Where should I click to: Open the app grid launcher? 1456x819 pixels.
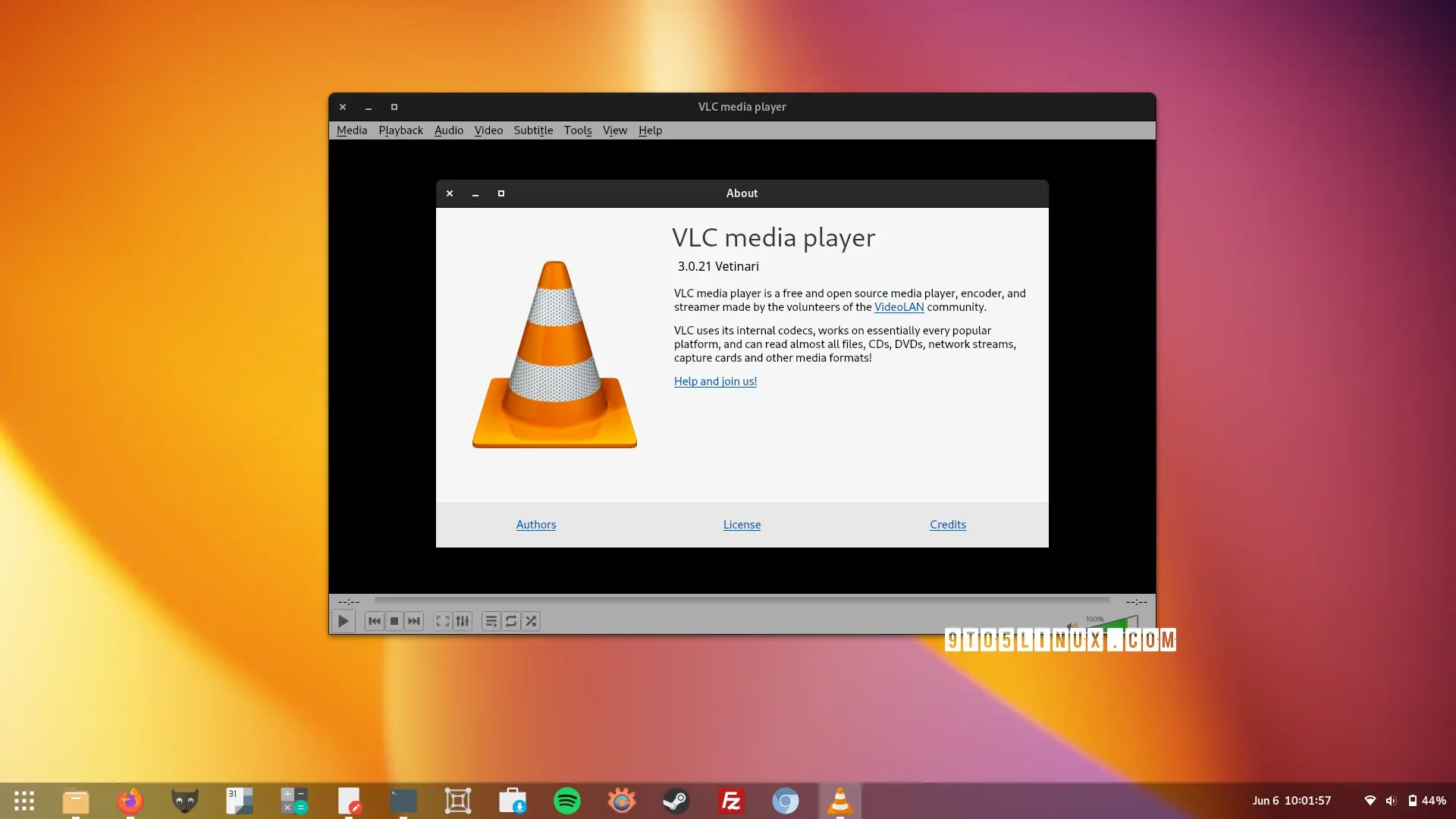click(24, 801)
